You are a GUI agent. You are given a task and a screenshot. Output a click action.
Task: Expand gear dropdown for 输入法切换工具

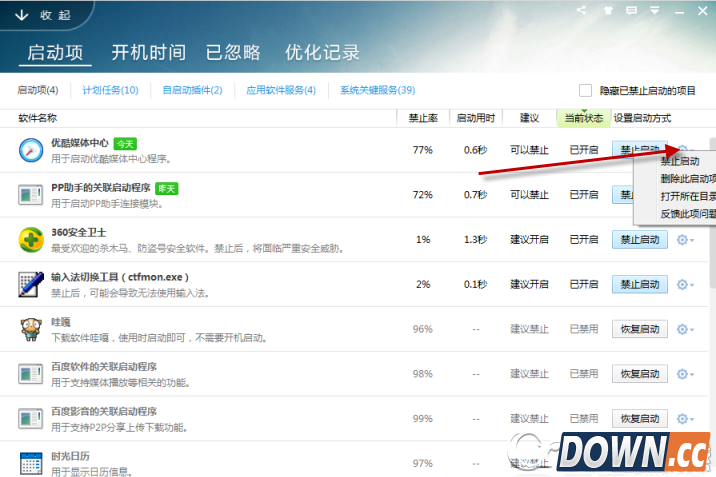coord(685,284)
